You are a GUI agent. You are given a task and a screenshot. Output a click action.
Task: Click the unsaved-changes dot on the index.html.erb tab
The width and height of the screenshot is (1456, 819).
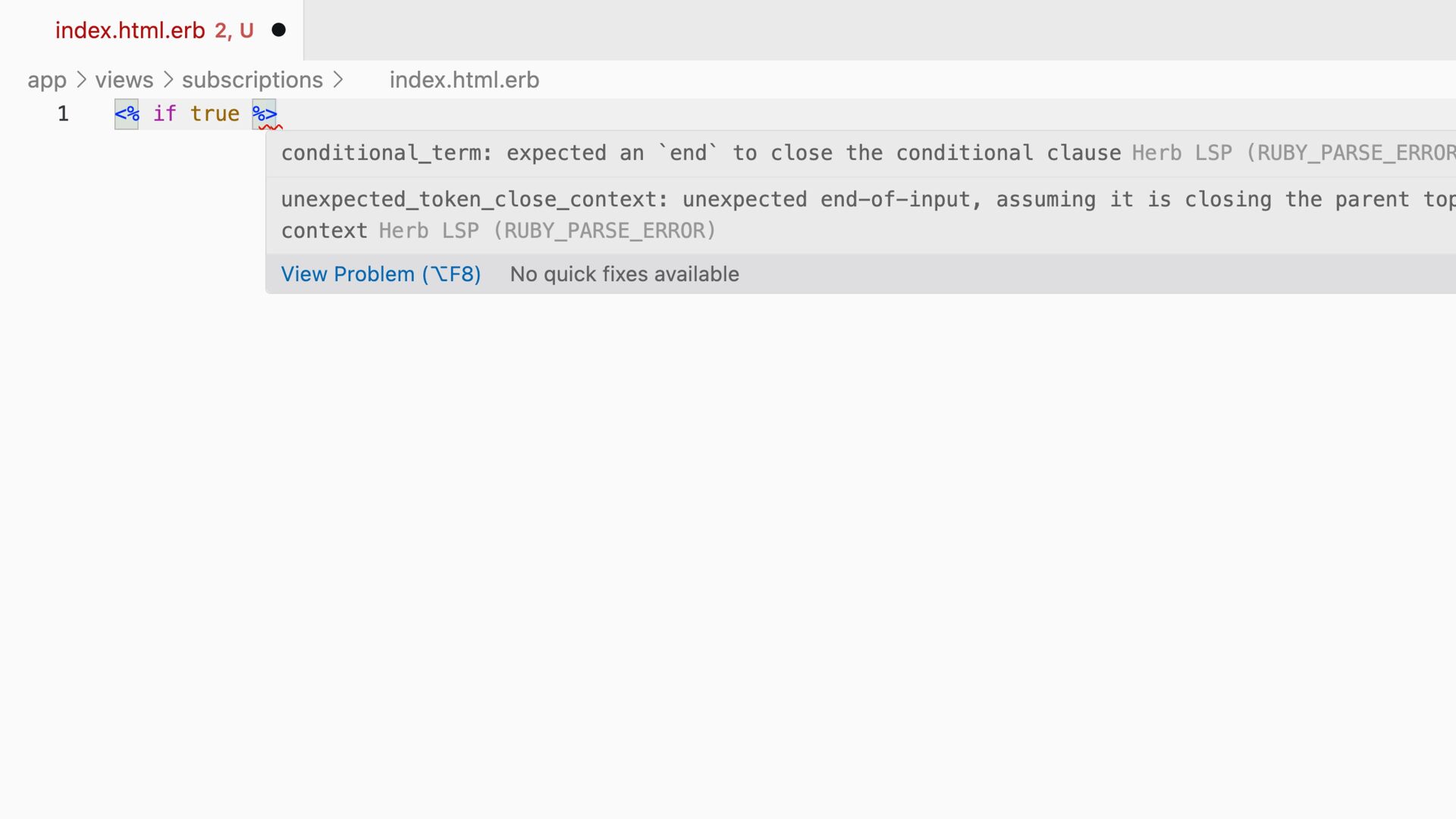278,30
